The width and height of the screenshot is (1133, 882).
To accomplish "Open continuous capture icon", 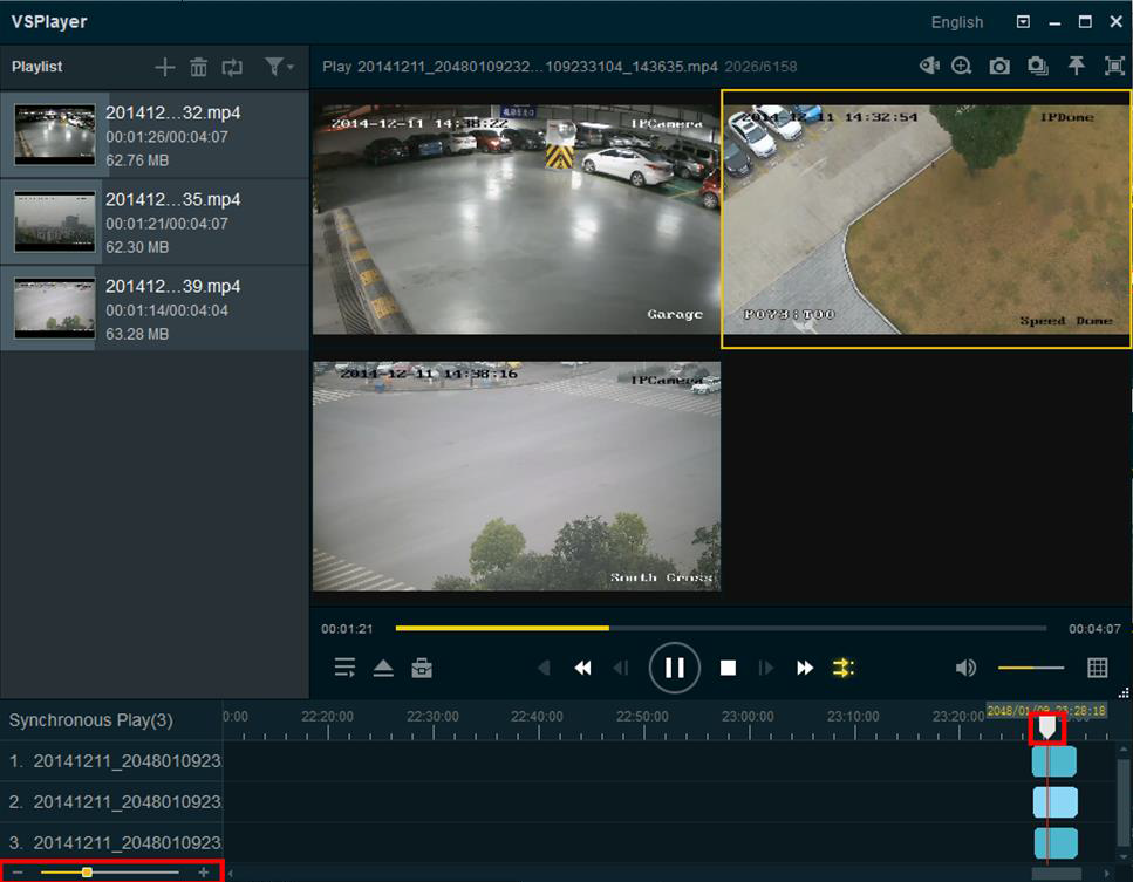I will (x=1038, y=65).
